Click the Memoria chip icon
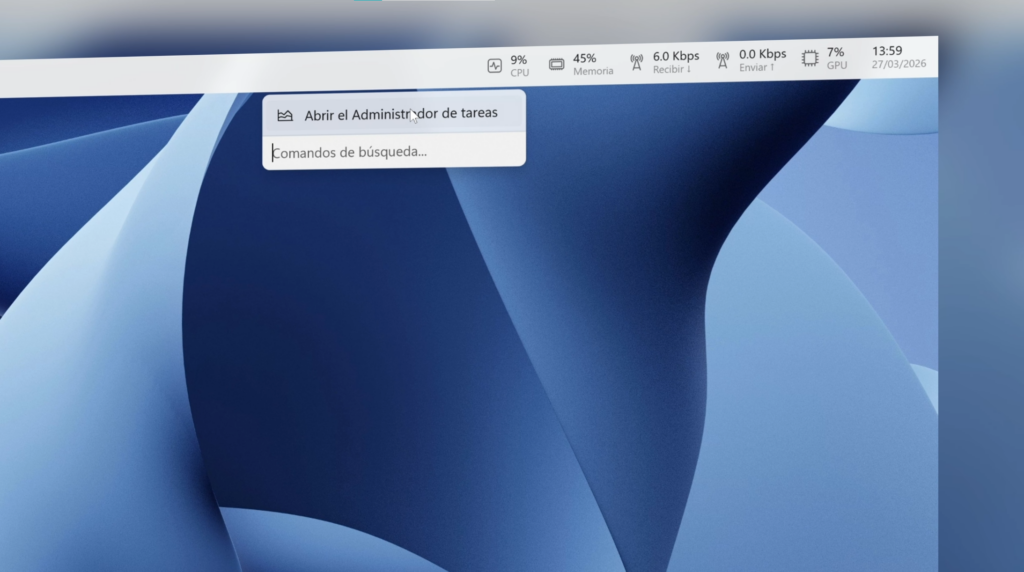 coord(556,64)
